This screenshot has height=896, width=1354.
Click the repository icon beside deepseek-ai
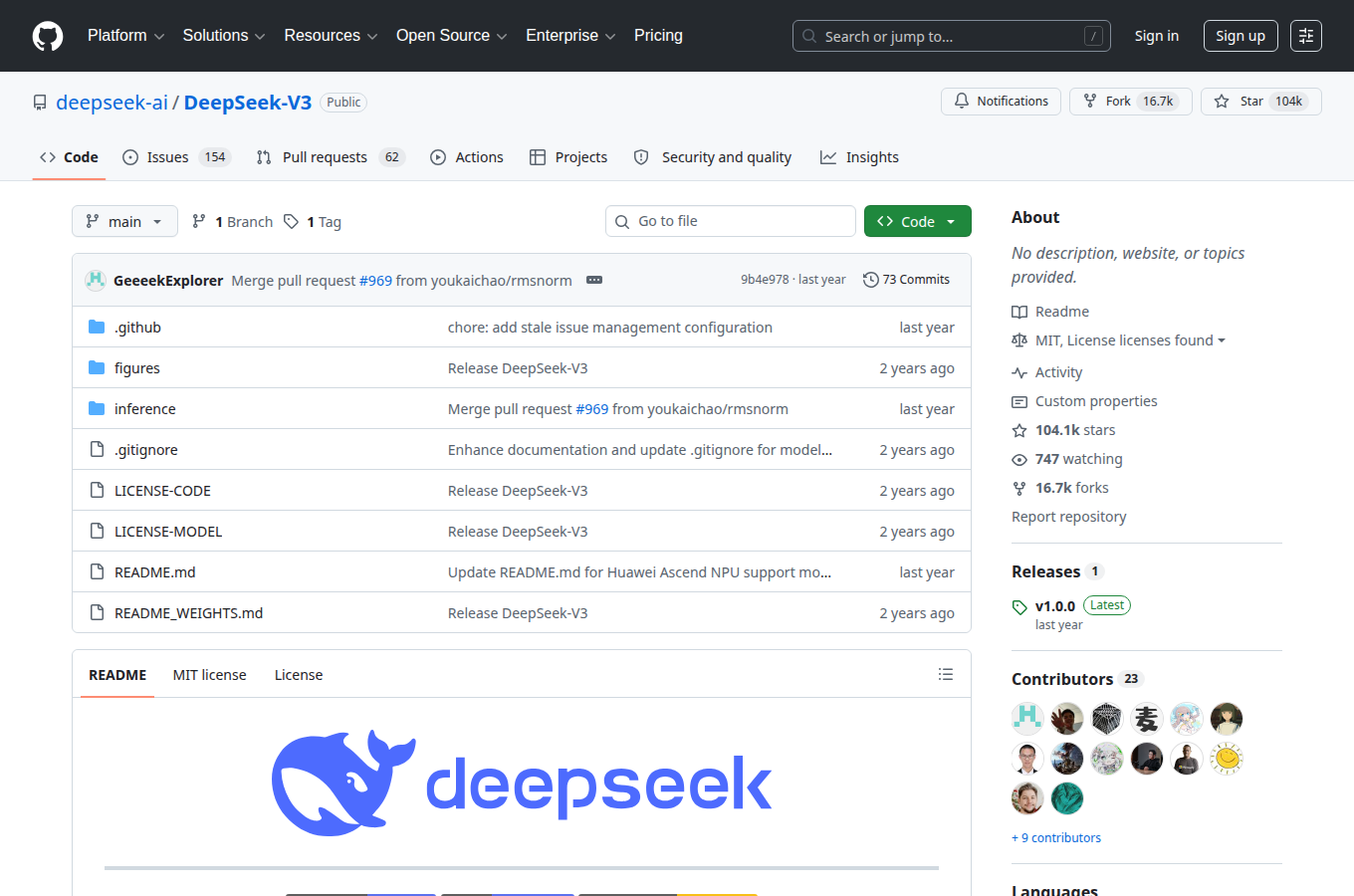(x=40, y=103)
